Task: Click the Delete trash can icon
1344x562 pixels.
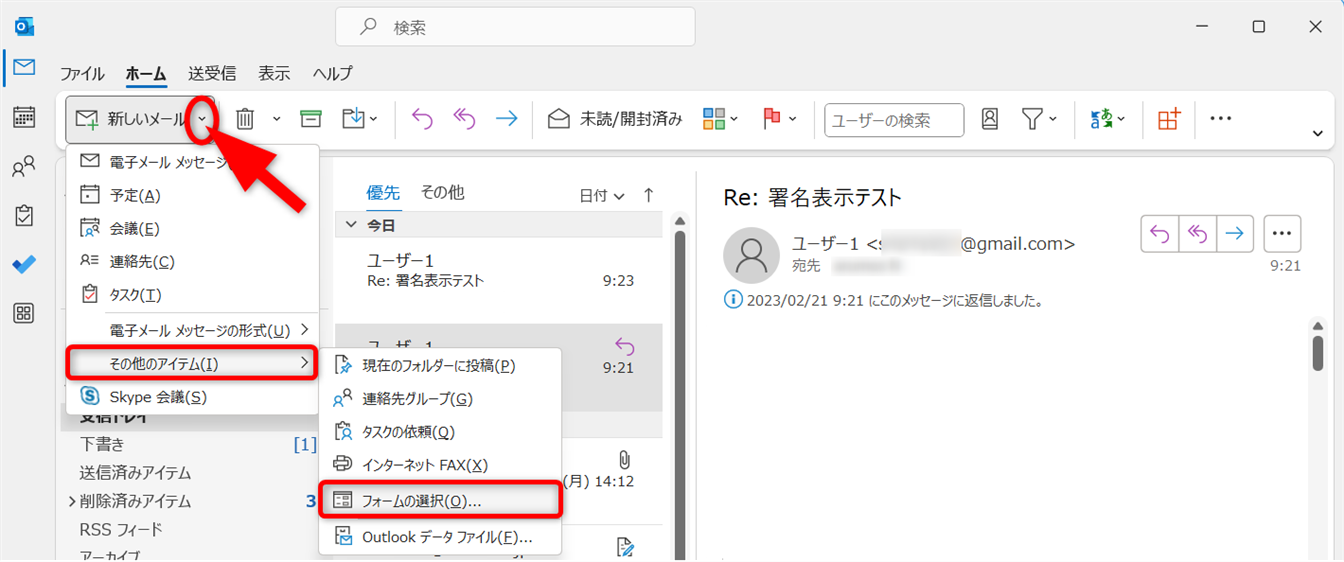Action: tap(245, 119)
